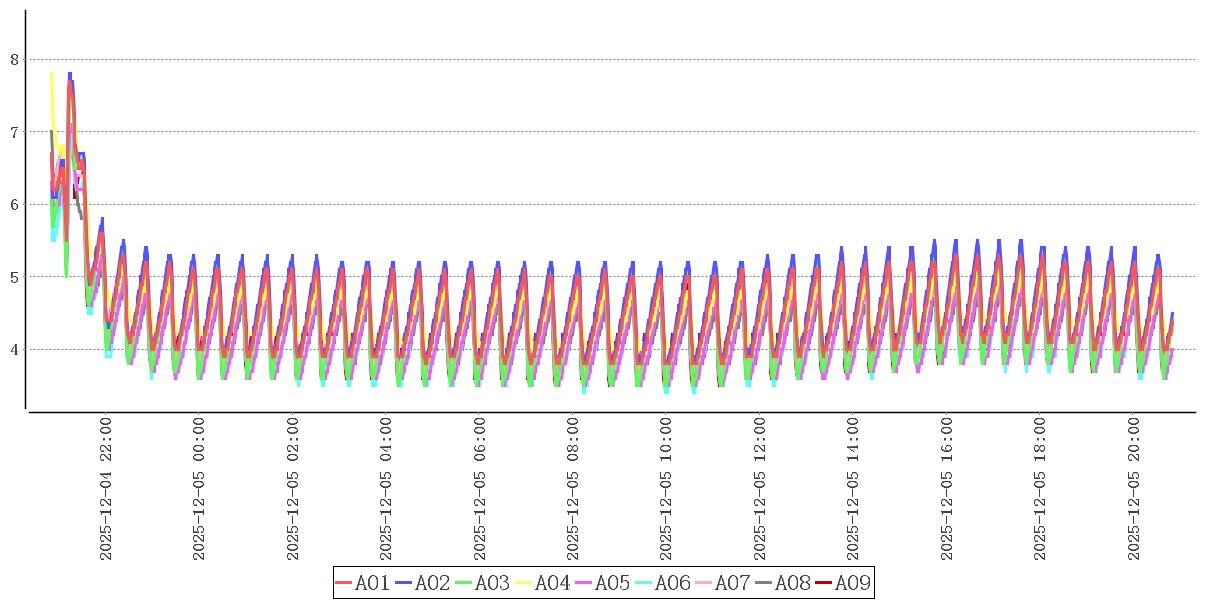Click the cyan A06 legend entry
This screenshot has width=1207, height=600.
point(662,583)
